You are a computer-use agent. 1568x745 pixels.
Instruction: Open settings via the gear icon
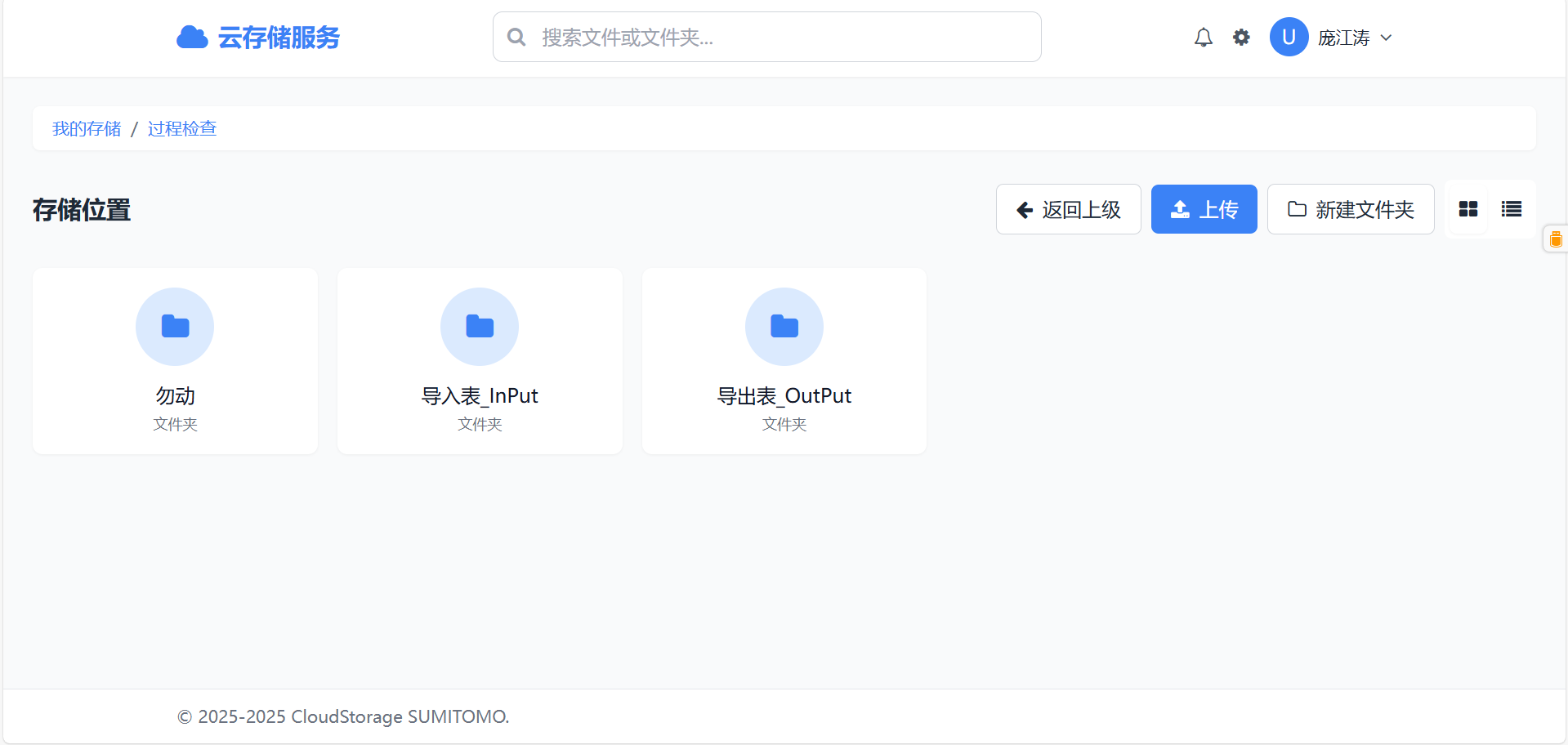(x=1241, y=38)
